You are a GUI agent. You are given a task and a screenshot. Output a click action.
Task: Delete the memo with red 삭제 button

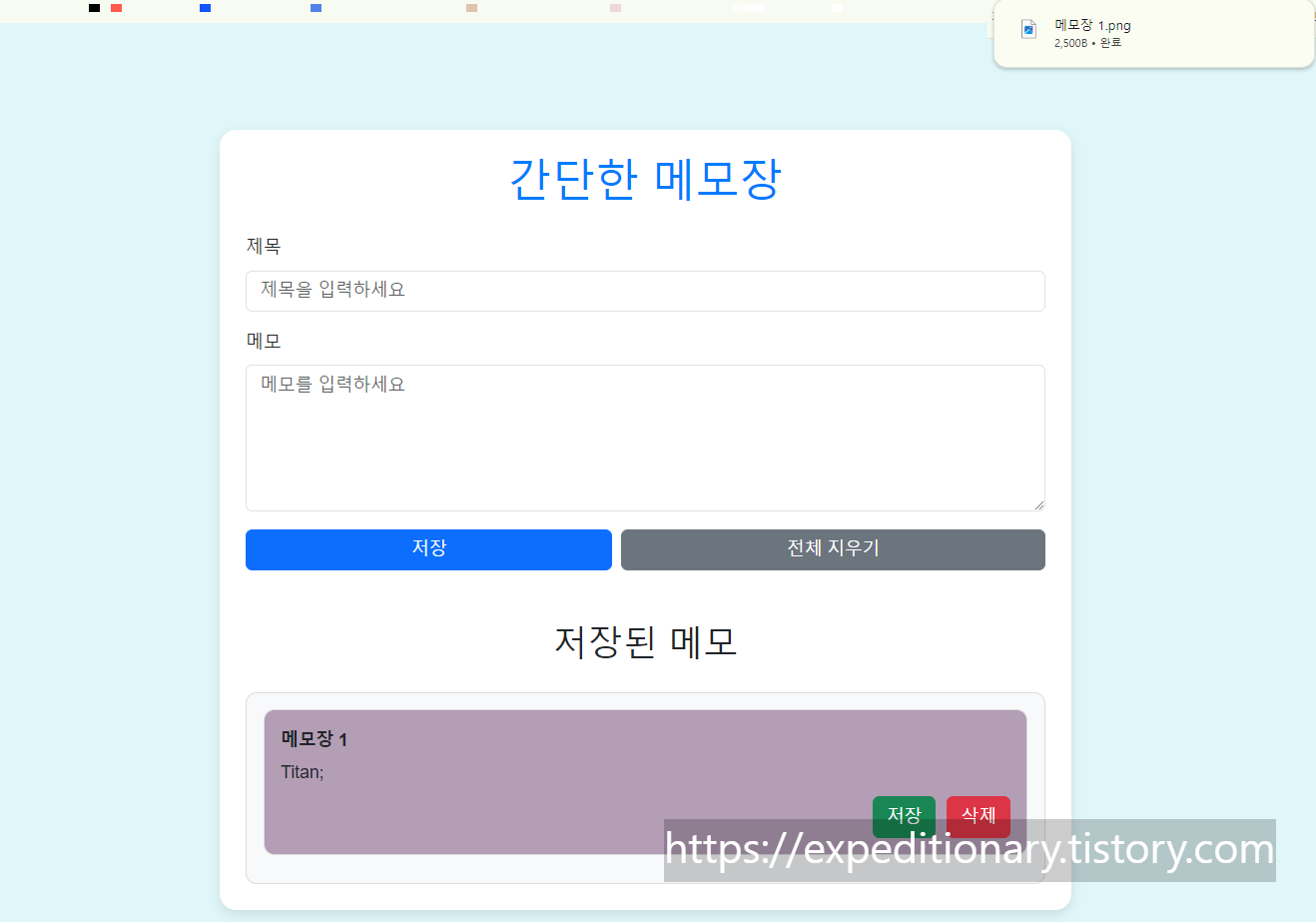pos(978,815)
